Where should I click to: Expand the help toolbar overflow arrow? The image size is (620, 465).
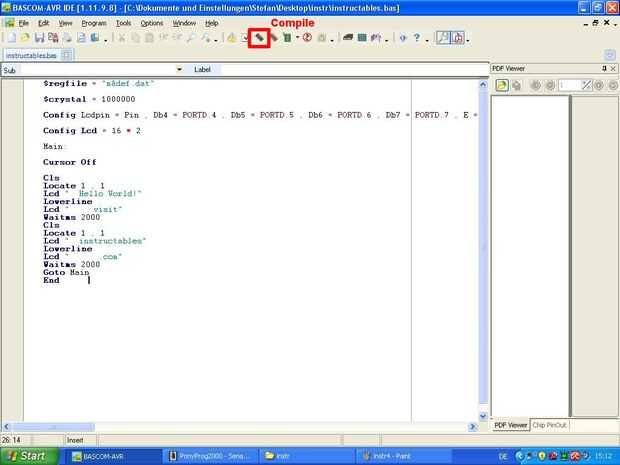point(427,40)
